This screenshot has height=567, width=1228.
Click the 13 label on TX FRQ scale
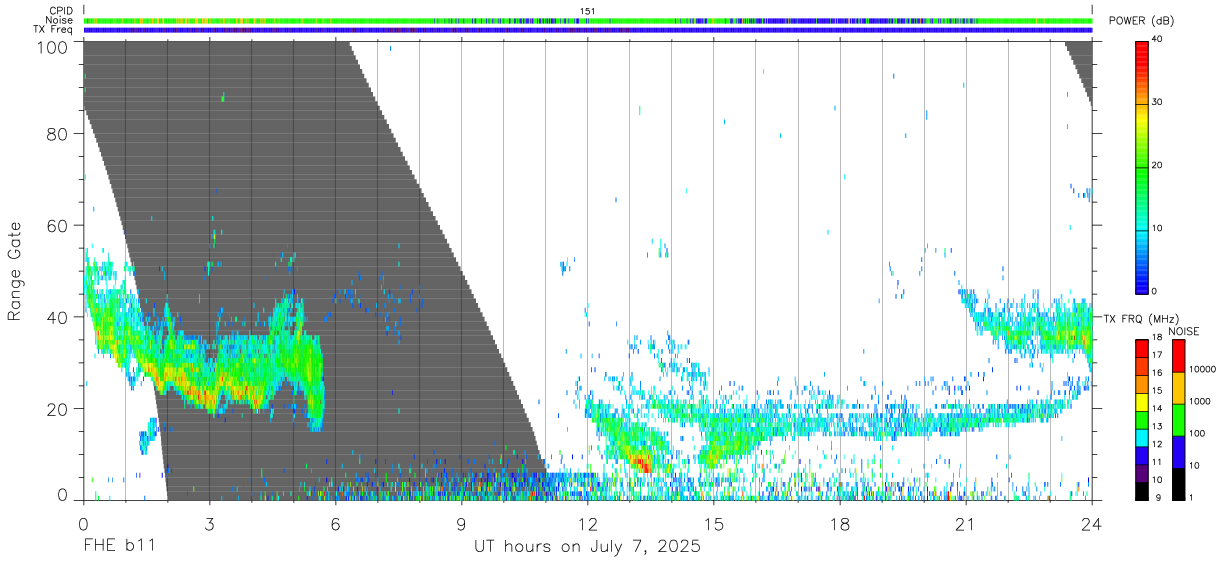(x=1158, y=426)
